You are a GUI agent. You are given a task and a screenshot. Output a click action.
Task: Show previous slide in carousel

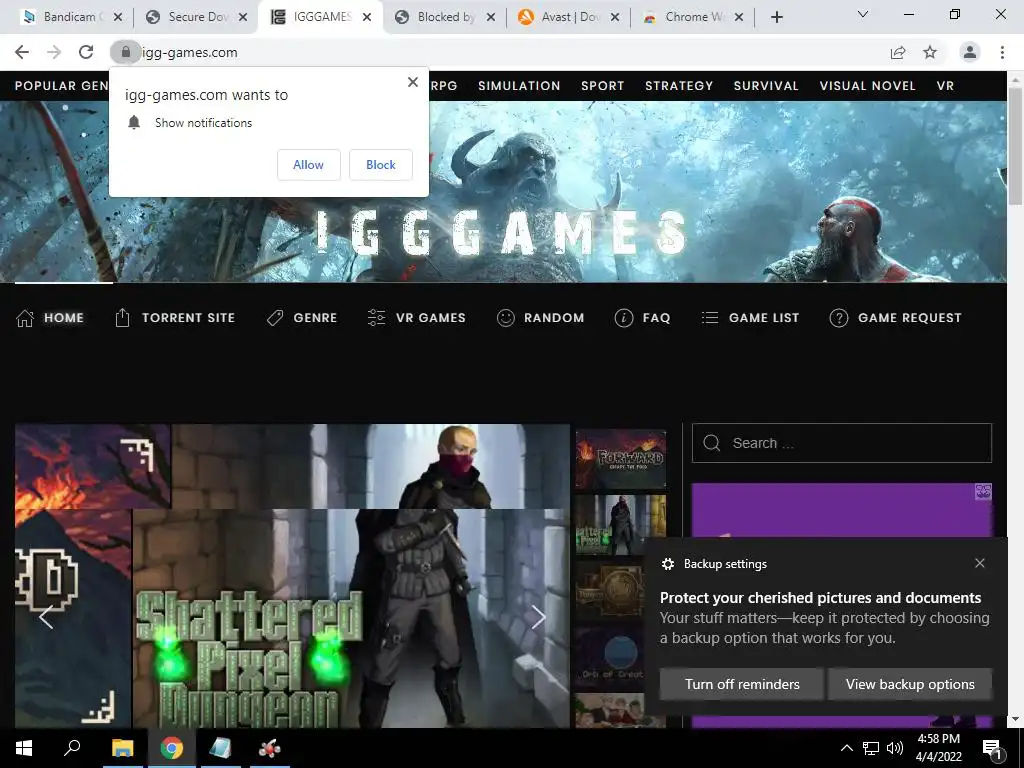tap(46, 616)
